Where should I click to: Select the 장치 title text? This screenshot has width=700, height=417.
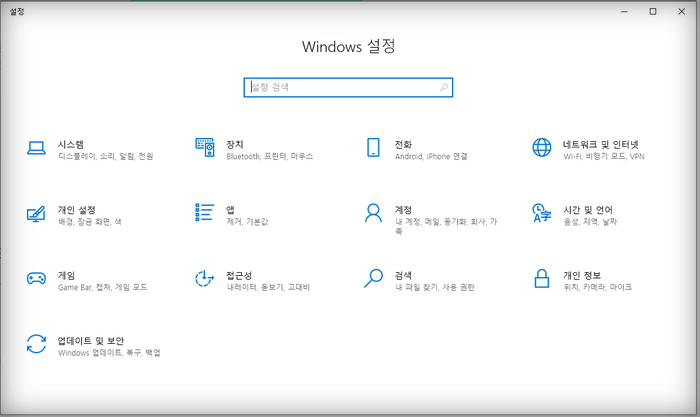tap(235, 144)
